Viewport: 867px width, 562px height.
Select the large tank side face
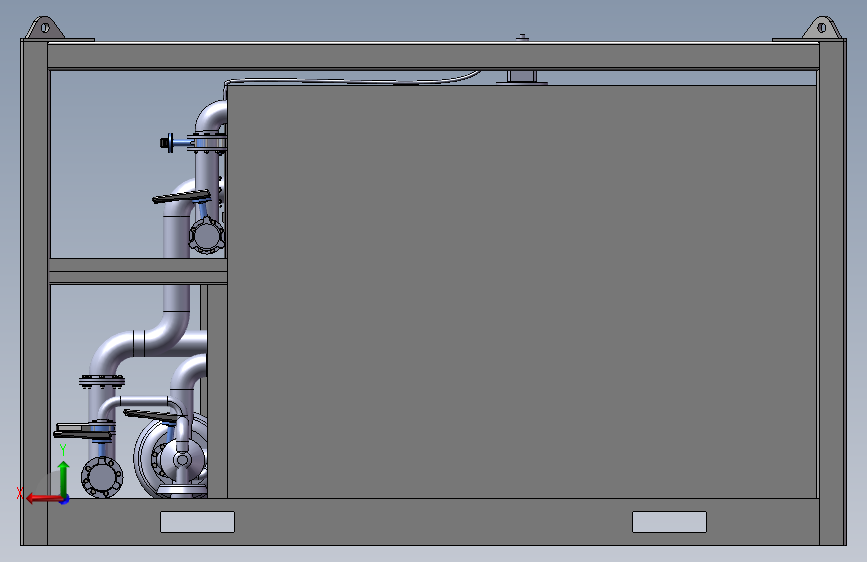pyautogui.click(x=522, y=292)
